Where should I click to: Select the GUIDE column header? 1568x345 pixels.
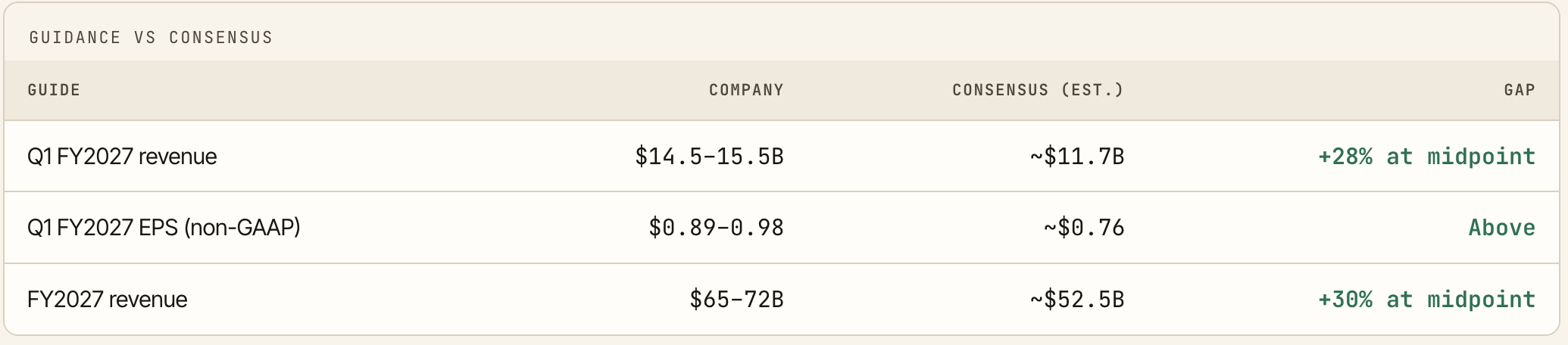54,90
